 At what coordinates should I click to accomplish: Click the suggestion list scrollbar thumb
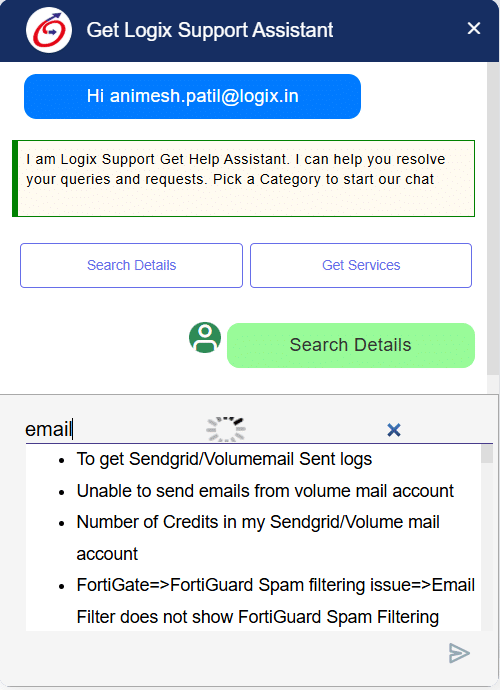(487, 454)
